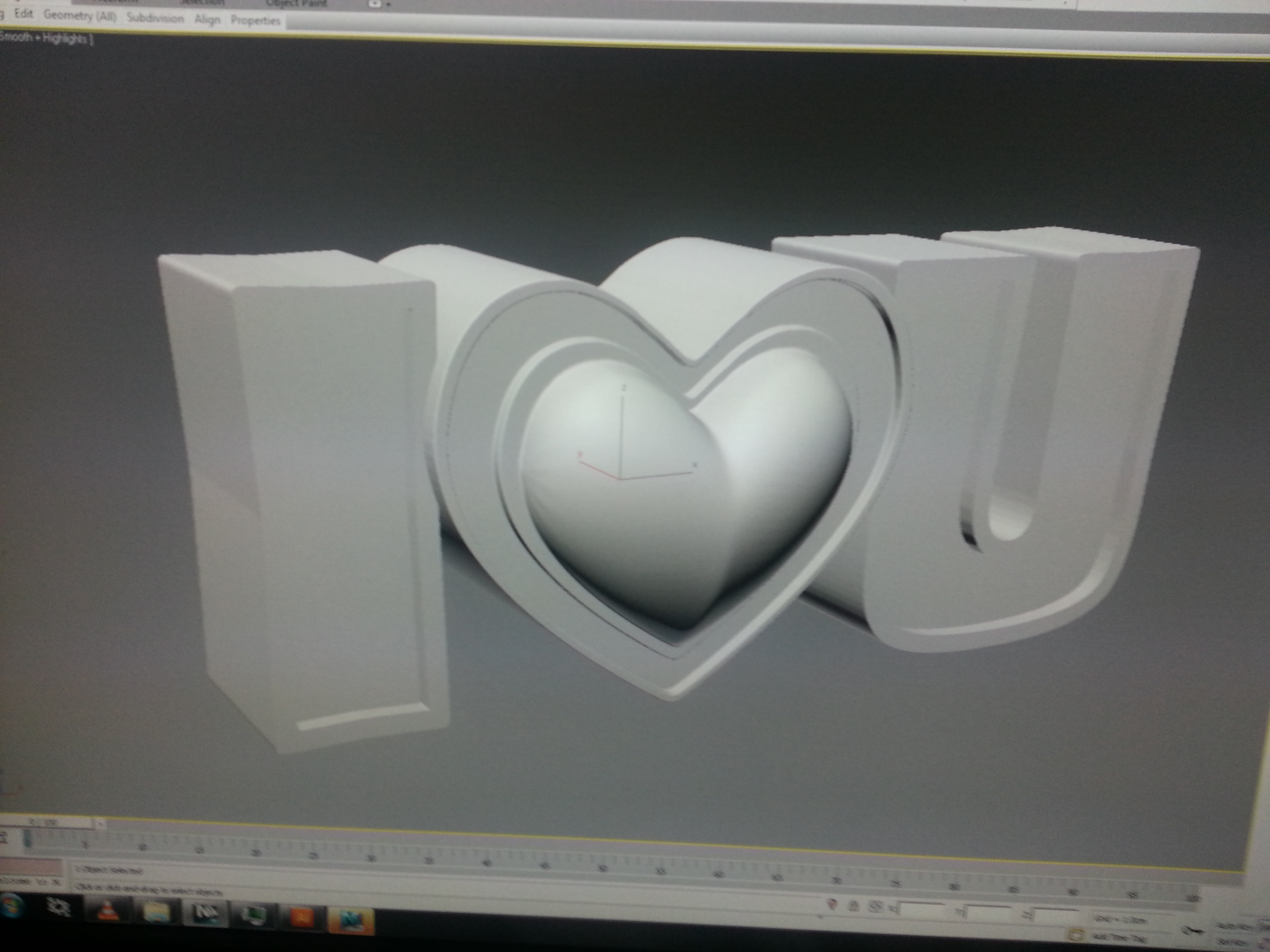Viewport: 1270px width, 952px height.
Task: Click the pink MAXScript mini listener field
Action: click(x=31, y=866)
